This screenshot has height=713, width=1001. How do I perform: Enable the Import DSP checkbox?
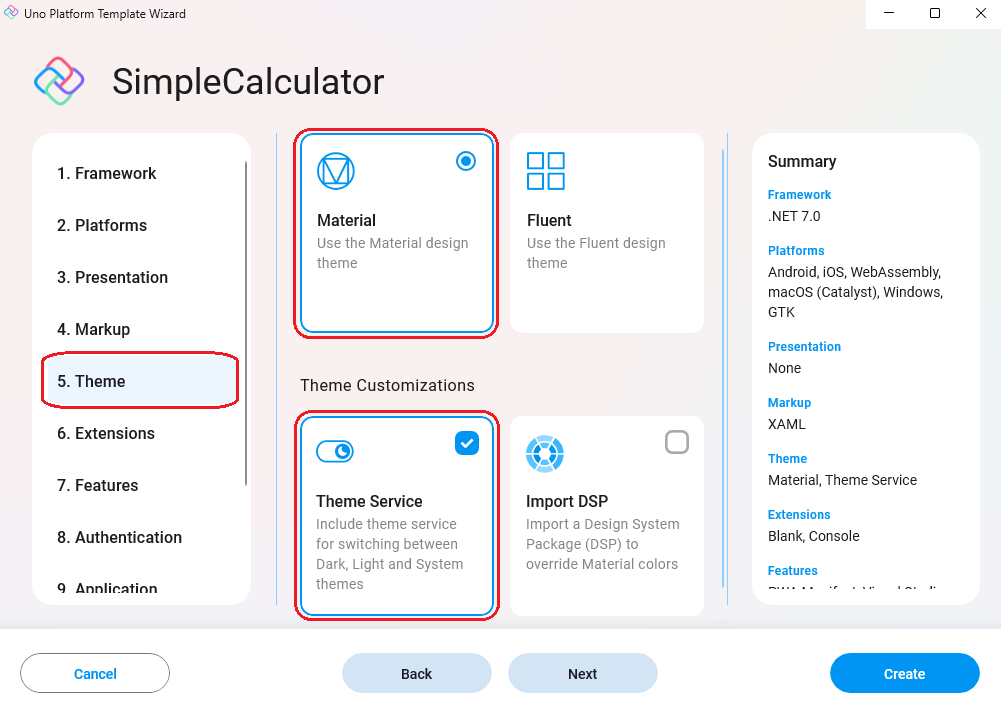pos(677,443)
